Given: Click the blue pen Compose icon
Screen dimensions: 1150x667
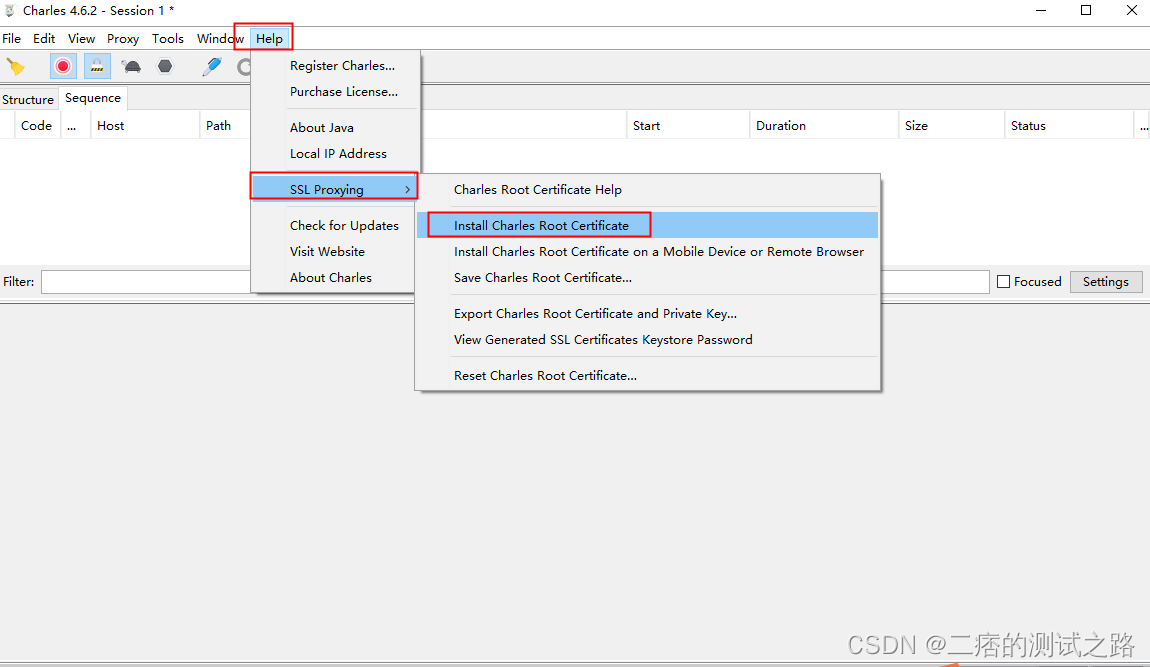Looking at the screenshot, I should pyautogui.click(x=212, y=67).
